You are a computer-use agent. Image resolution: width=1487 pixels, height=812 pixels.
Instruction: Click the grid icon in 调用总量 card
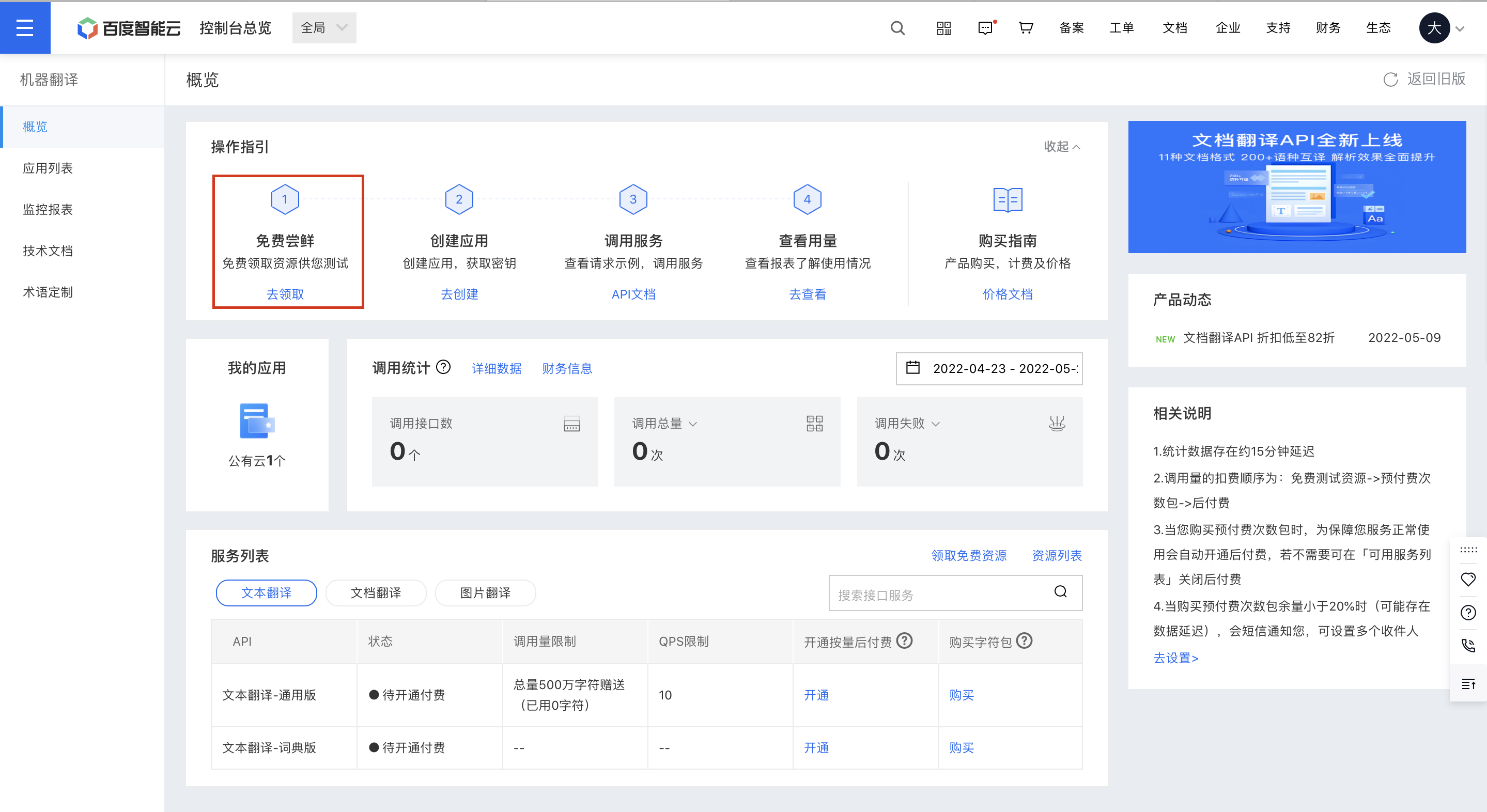click(814, 424)
